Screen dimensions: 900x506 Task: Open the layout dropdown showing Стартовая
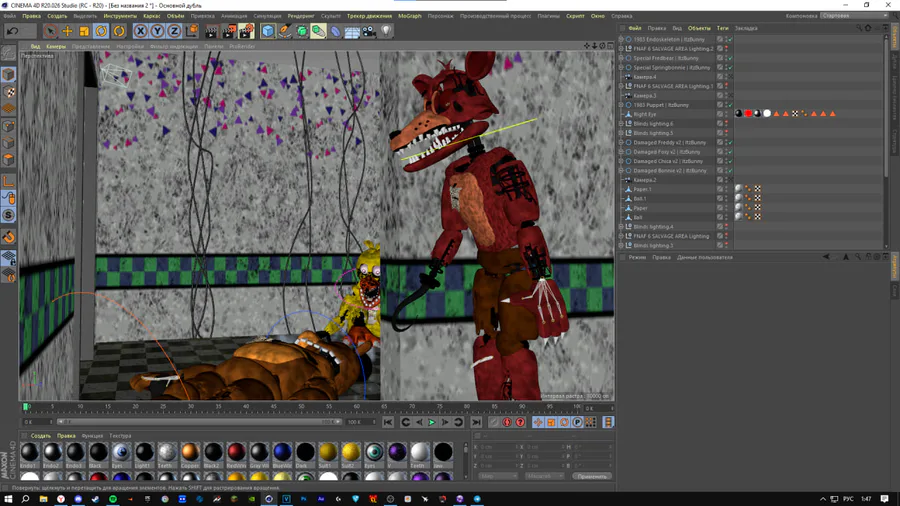pyautogui.click(x=855, y=16)
